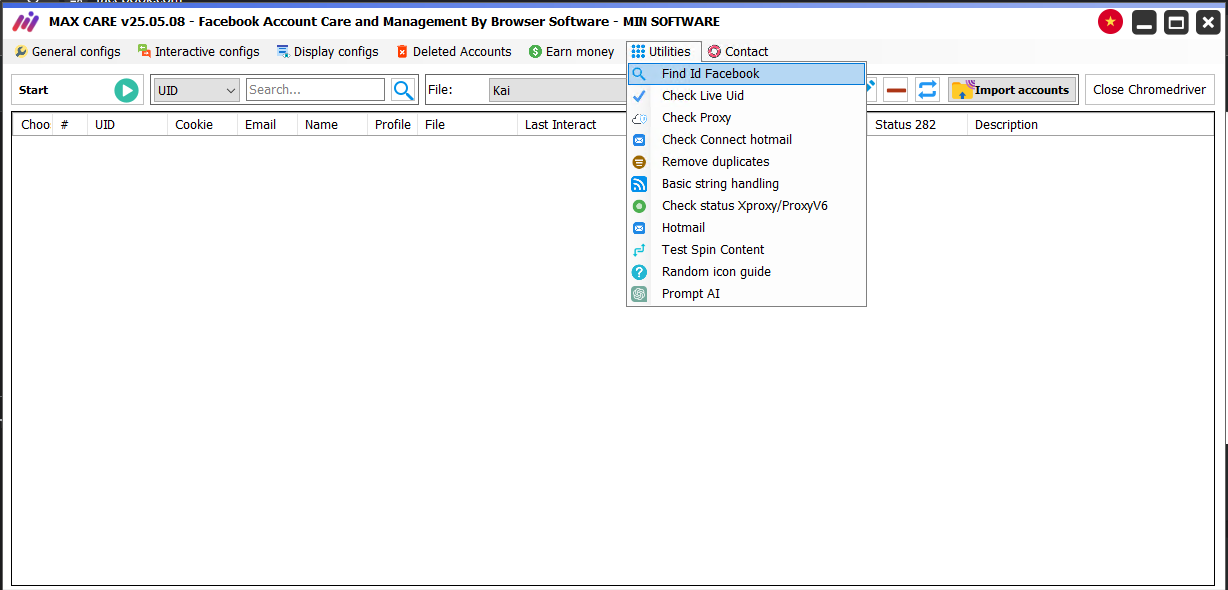Open the Contact menu
1228x590 pixels.
coord(738,52)
